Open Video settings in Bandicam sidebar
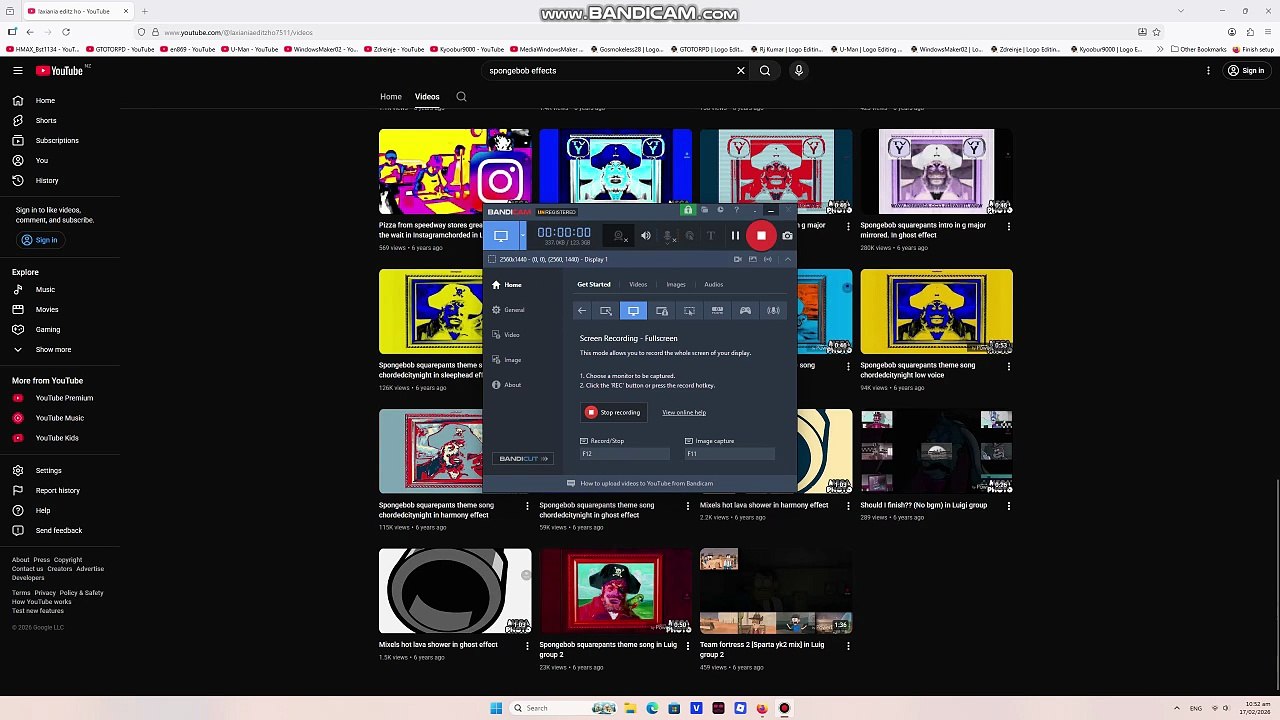Viewport: 1280px width, 720px height. click(505, 335)
